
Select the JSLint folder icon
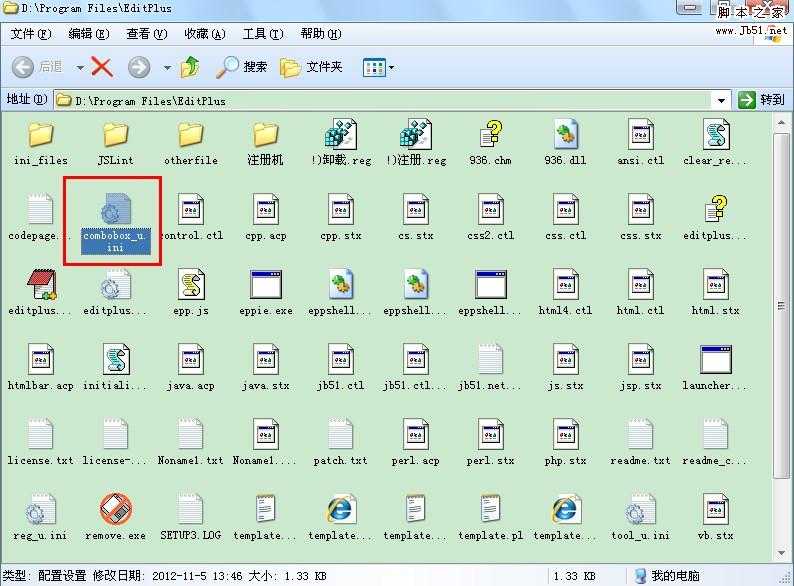pyautogui.click(x=116, y=135)
